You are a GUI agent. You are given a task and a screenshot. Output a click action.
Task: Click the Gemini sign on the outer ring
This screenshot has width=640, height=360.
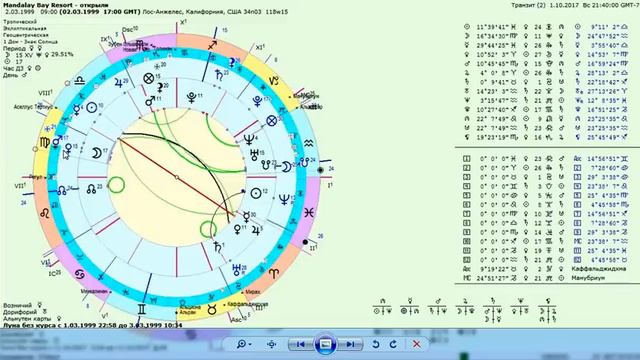tap(141, 309)
